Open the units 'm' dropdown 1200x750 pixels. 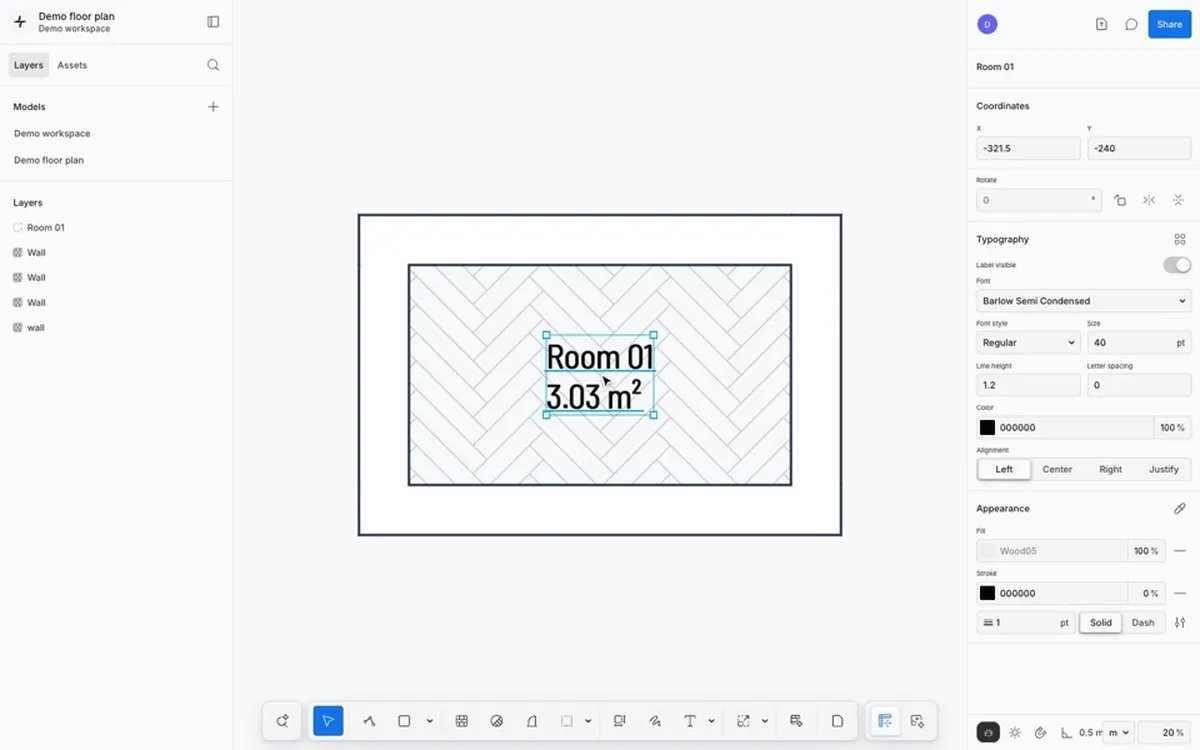click(1117, 733)
